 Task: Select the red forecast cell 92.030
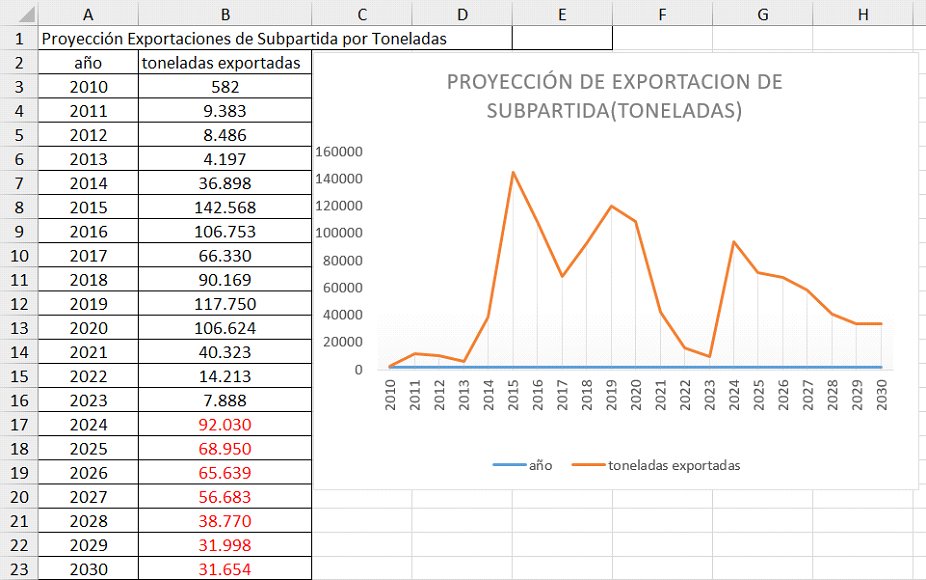(224, 424)
